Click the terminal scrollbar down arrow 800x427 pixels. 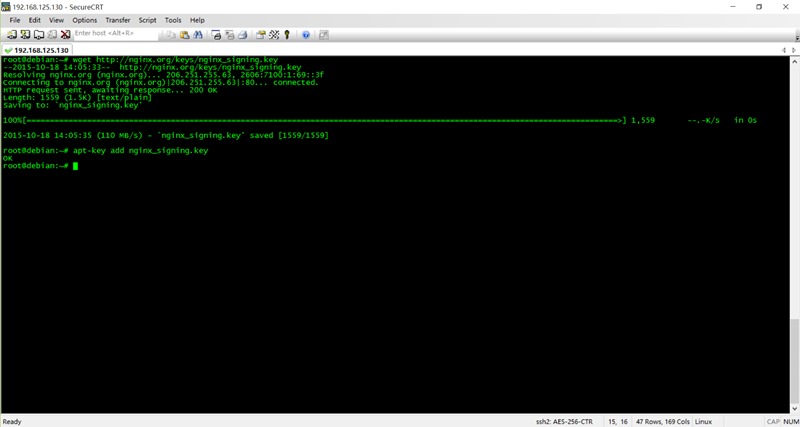point(795,409)
